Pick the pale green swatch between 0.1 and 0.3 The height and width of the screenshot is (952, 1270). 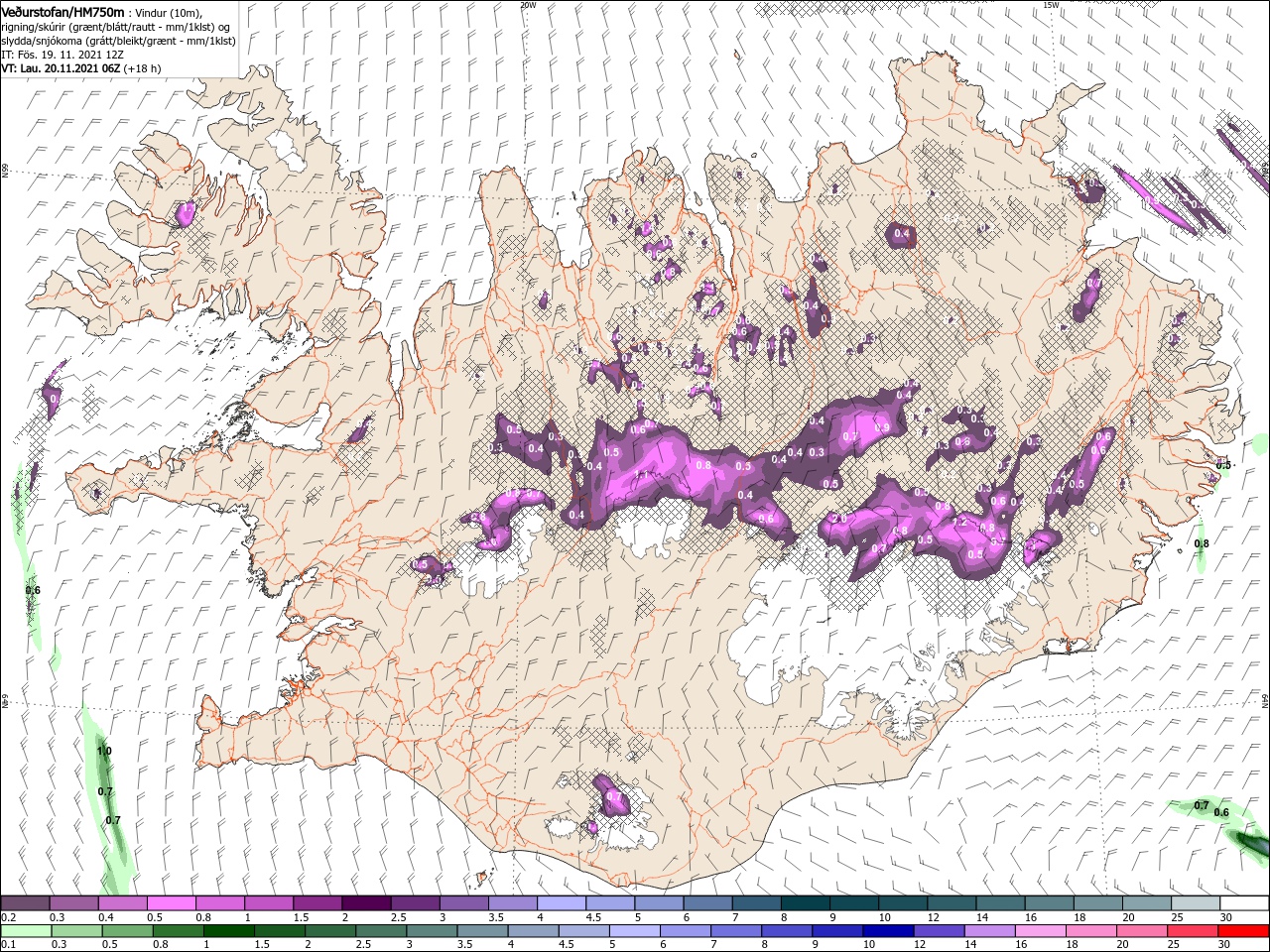26,931
